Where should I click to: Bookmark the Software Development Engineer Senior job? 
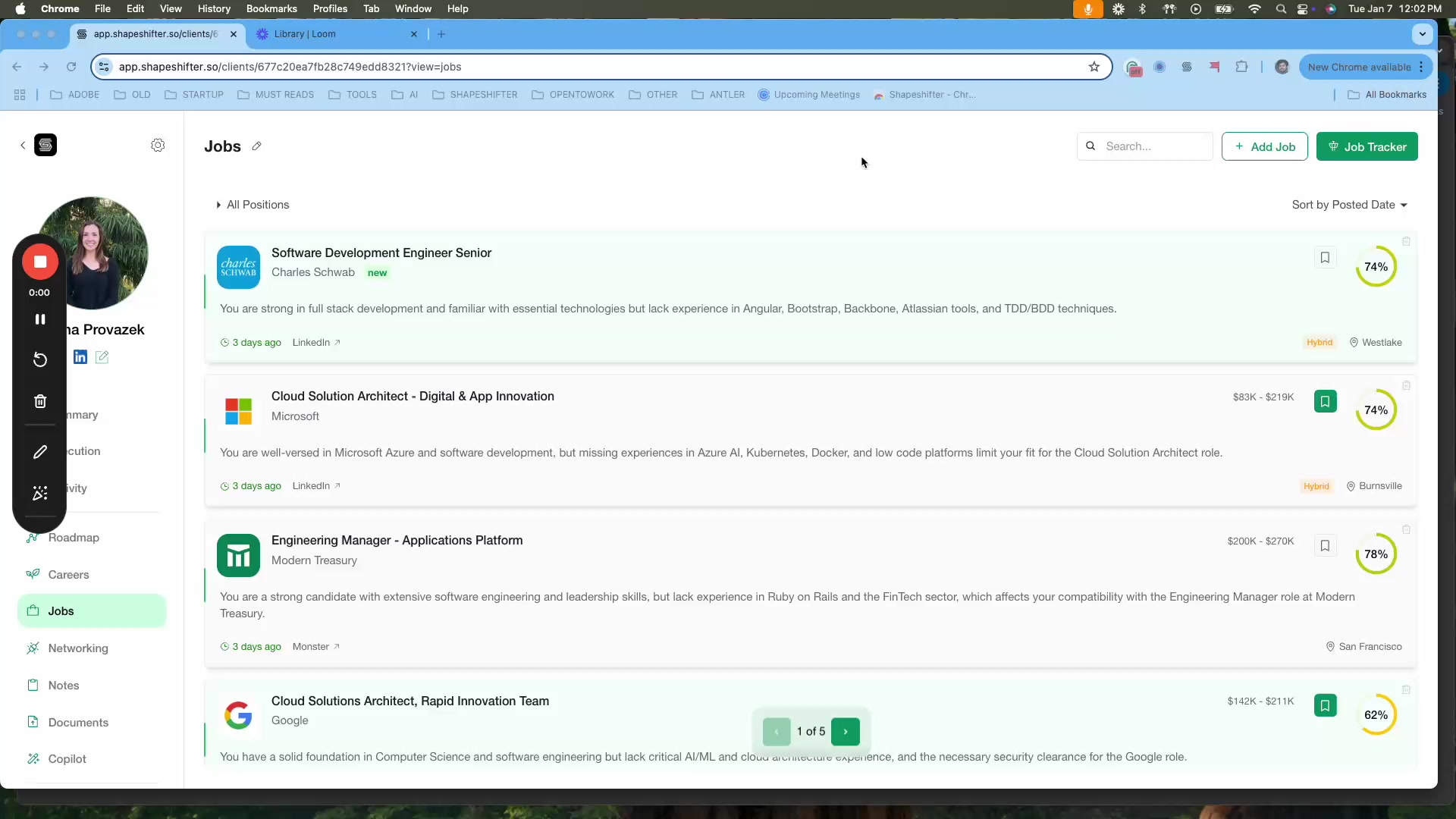coord(1325,258)
